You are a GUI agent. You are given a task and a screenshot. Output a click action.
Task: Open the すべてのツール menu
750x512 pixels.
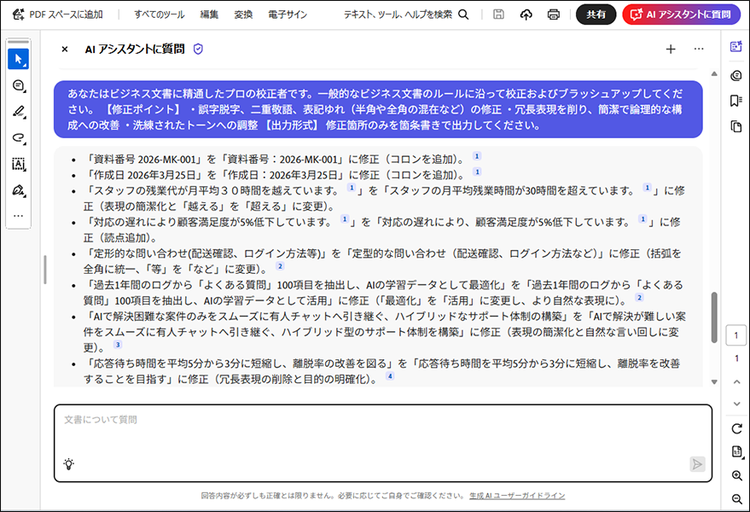(159, 14)
